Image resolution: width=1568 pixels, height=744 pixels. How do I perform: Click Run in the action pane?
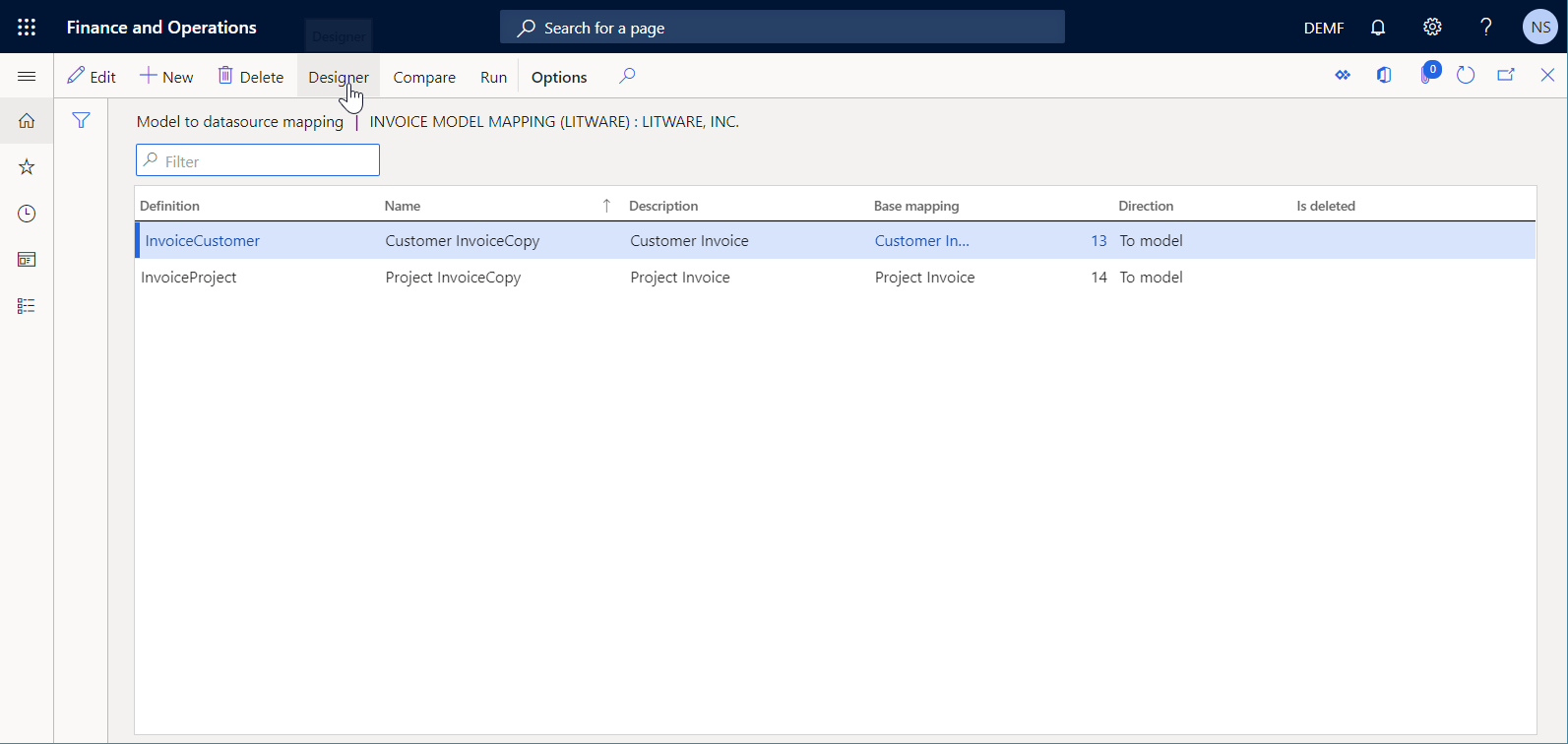493,77
